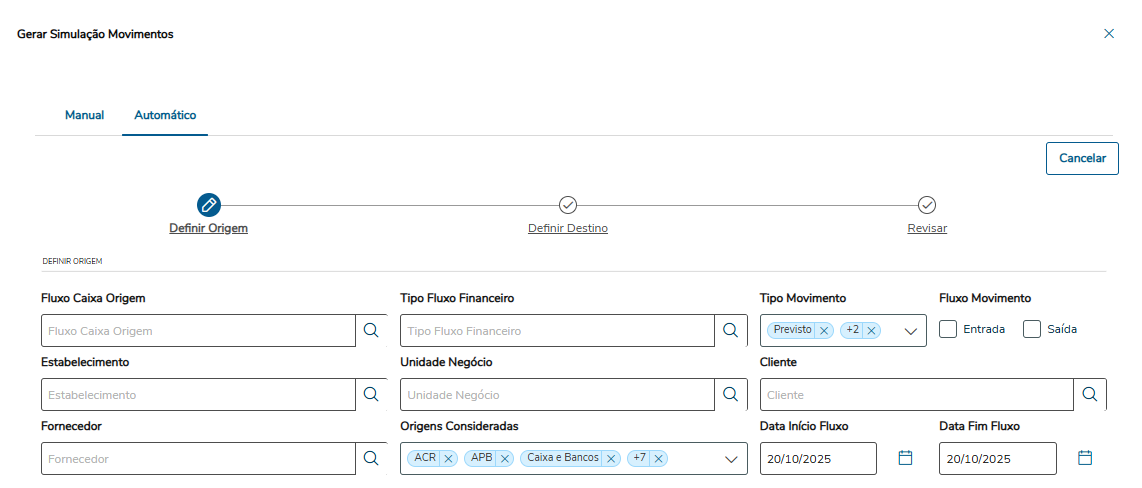Open calendar for Data Fim Fluxo
The image size is (1142, 488).
coord(1085,458)
